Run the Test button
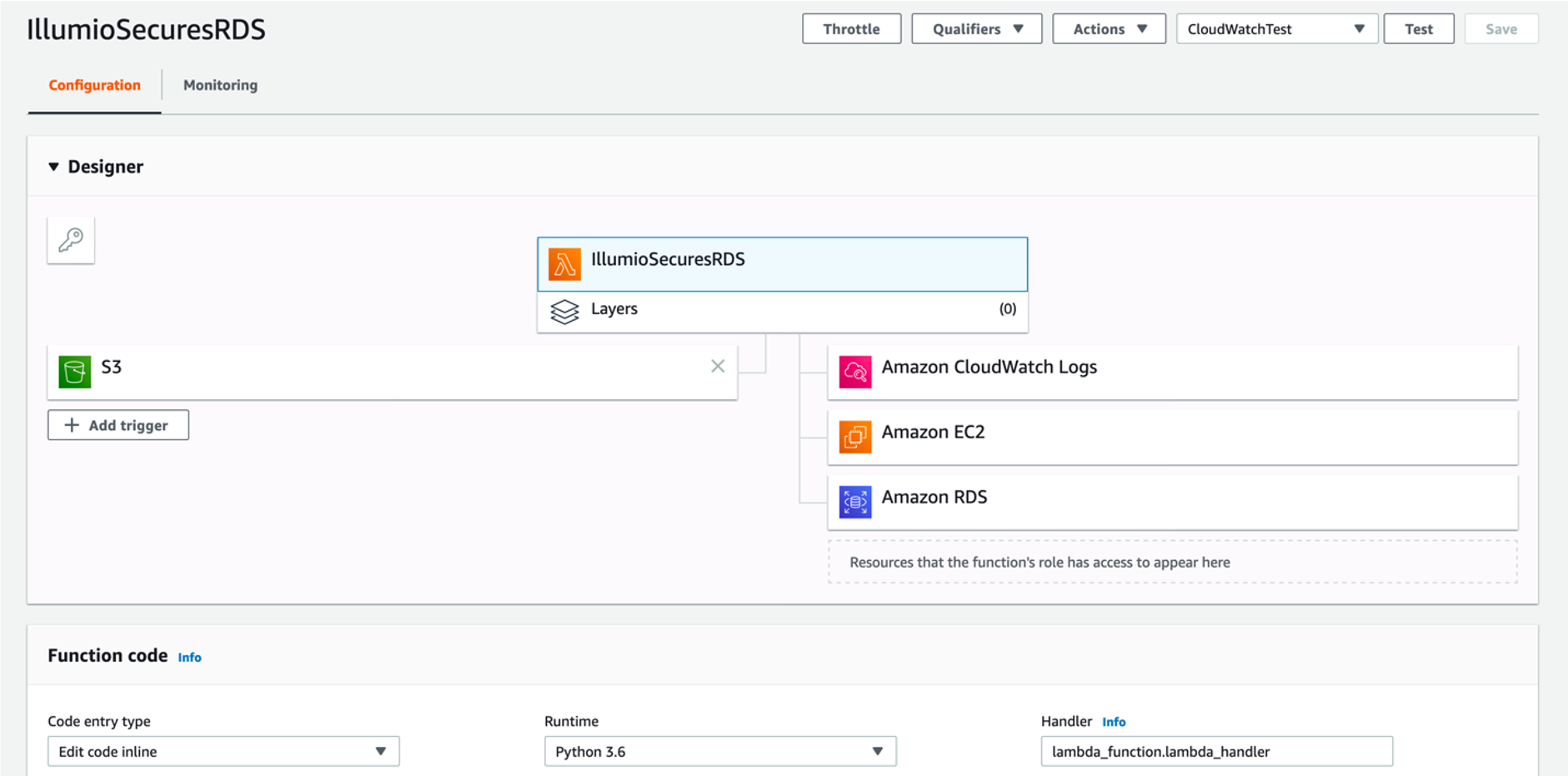 [1418, 28]
